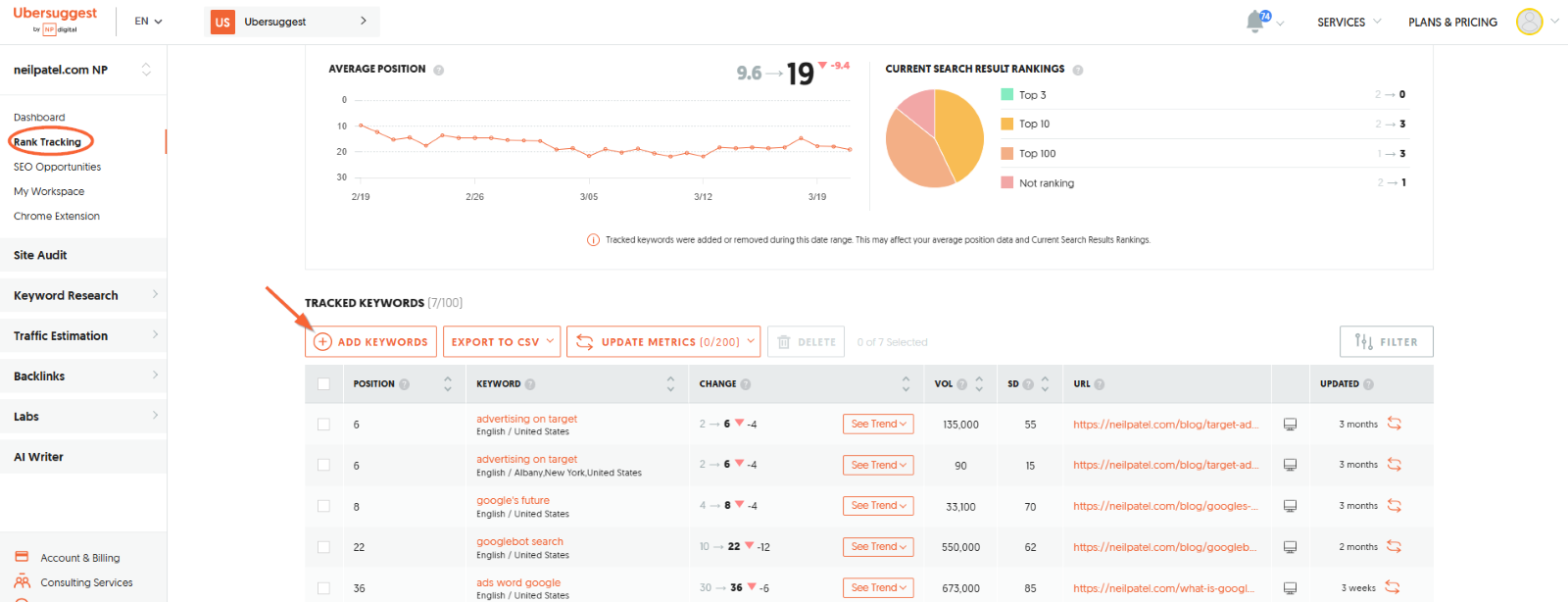This screenshot has width=1568, height=602.
Task: Sort table by Keyword column arrows
Action: tap(670, 384)
